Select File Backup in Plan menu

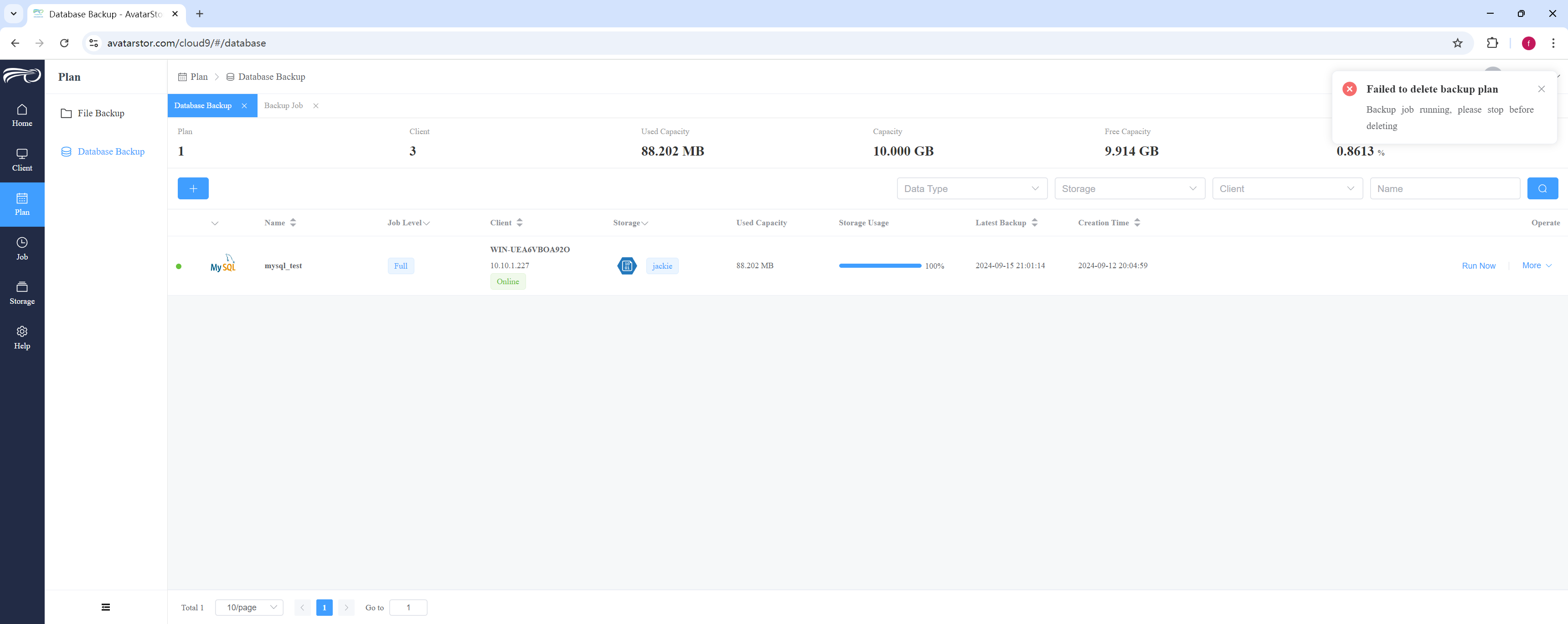point(101,113)
